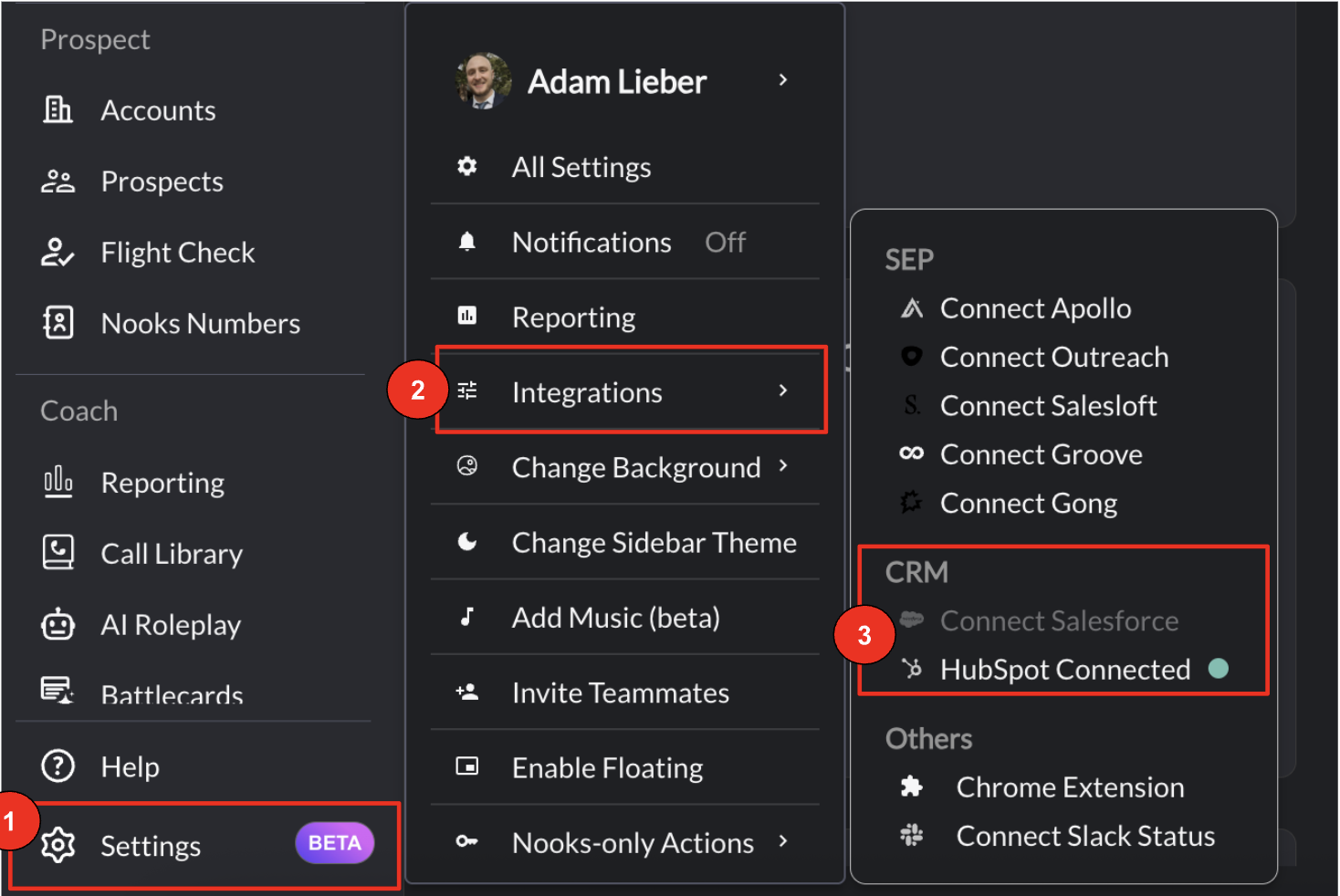Expand the Nooks-only Actions chevron
The width and height of the screenshot is (1340, 896).
pos(782,841)
